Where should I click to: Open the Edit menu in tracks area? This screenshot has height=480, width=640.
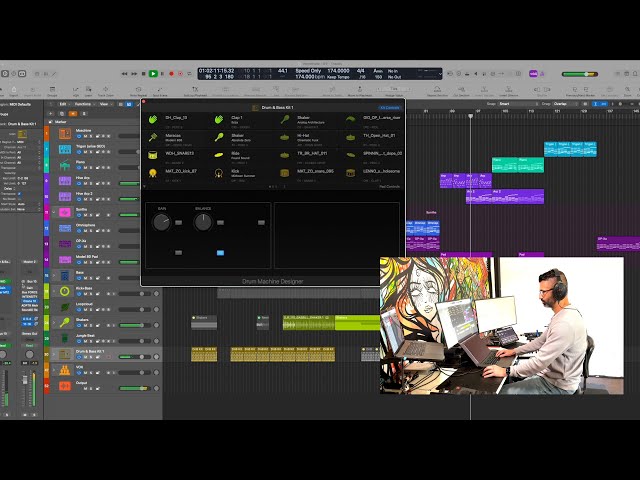coord(64,104)
